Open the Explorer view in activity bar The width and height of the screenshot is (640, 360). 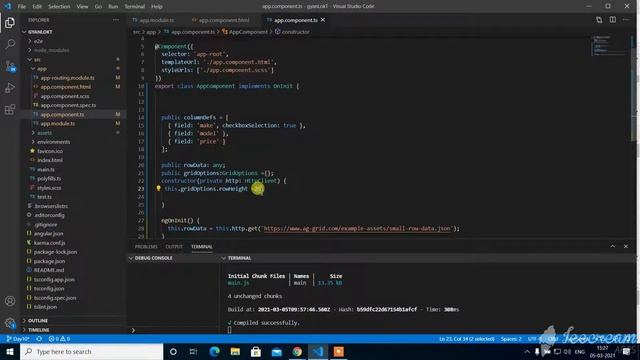click(x=10, y=22)
